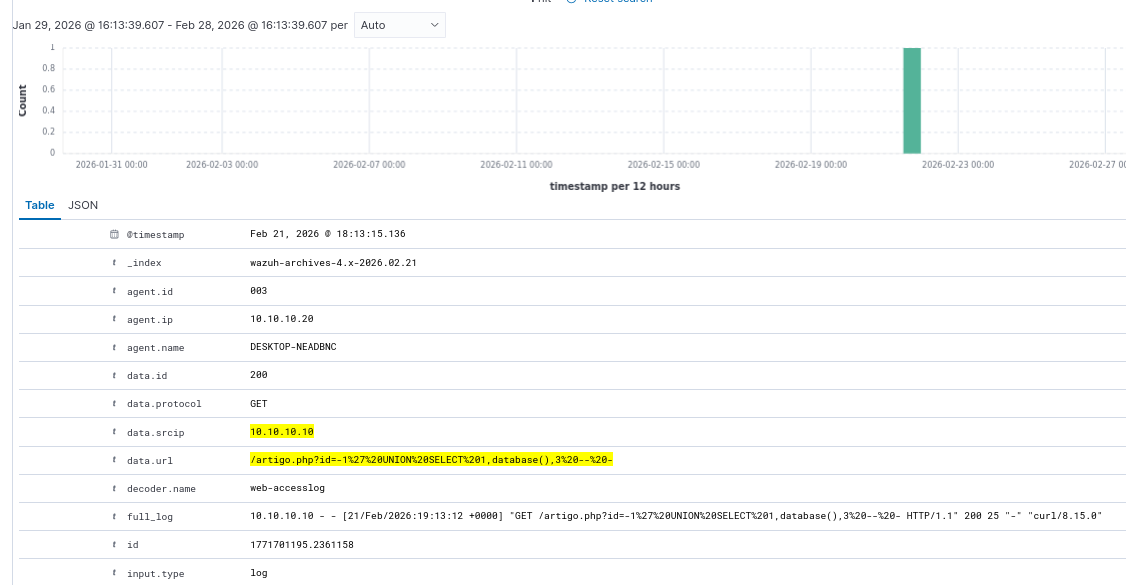Click the data.url field name
This screenshot has height=585, width=1126.
pyautogui.click(x=150, y=460)
